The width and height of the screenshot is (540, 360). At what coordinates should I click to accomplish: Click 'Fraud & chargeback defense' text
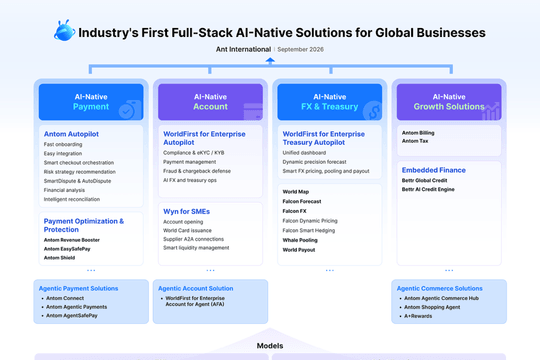[197, 171]
